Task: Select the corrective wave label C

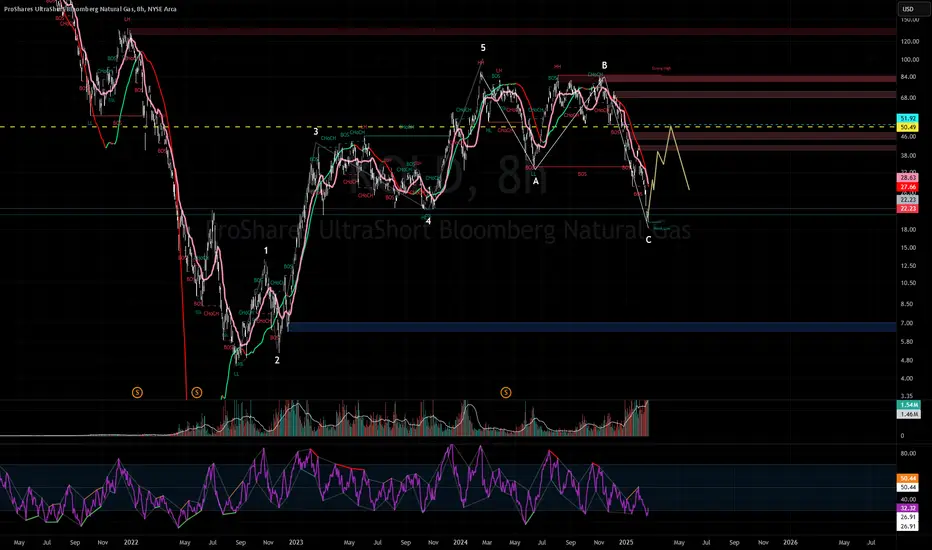Action: click(648, 240)
